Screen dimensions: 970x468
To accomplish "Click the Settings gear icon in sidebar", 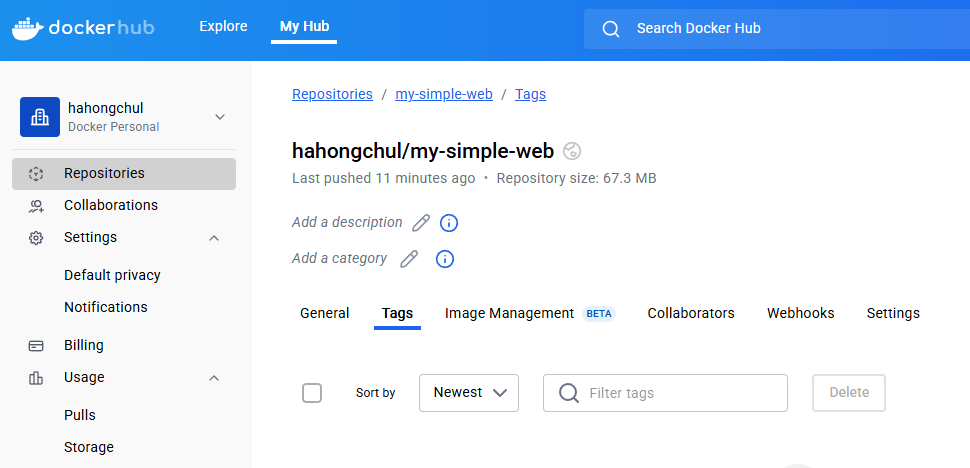I will coord(36,238).
